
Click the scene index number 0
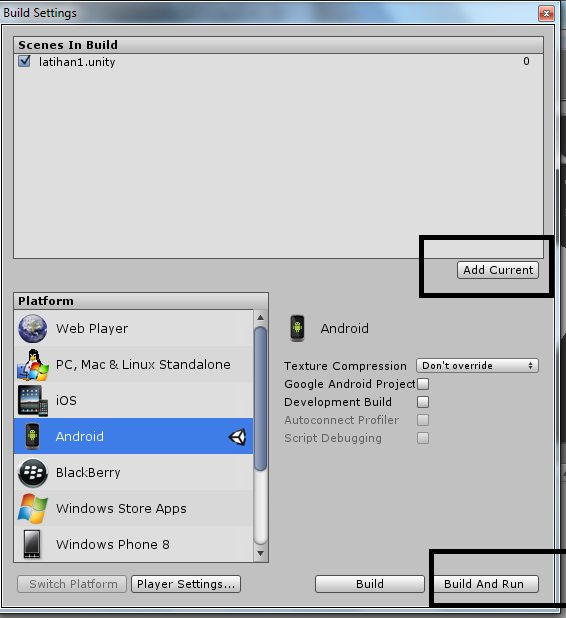click(x=526, y=61)
